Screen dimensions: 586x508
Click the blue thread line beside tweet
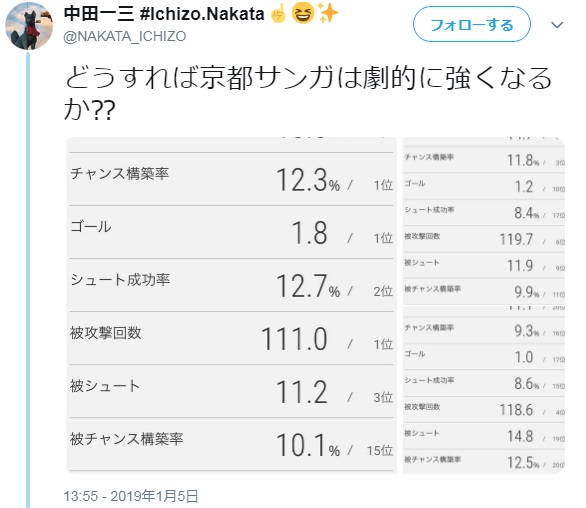pyautogui.click(x=28, y=280)
